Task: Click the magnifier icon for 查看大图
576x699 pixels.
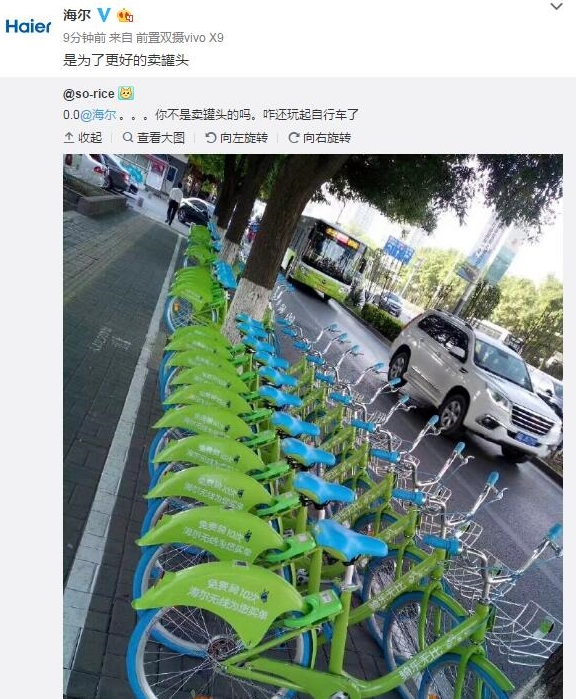Action: (128, 137)
